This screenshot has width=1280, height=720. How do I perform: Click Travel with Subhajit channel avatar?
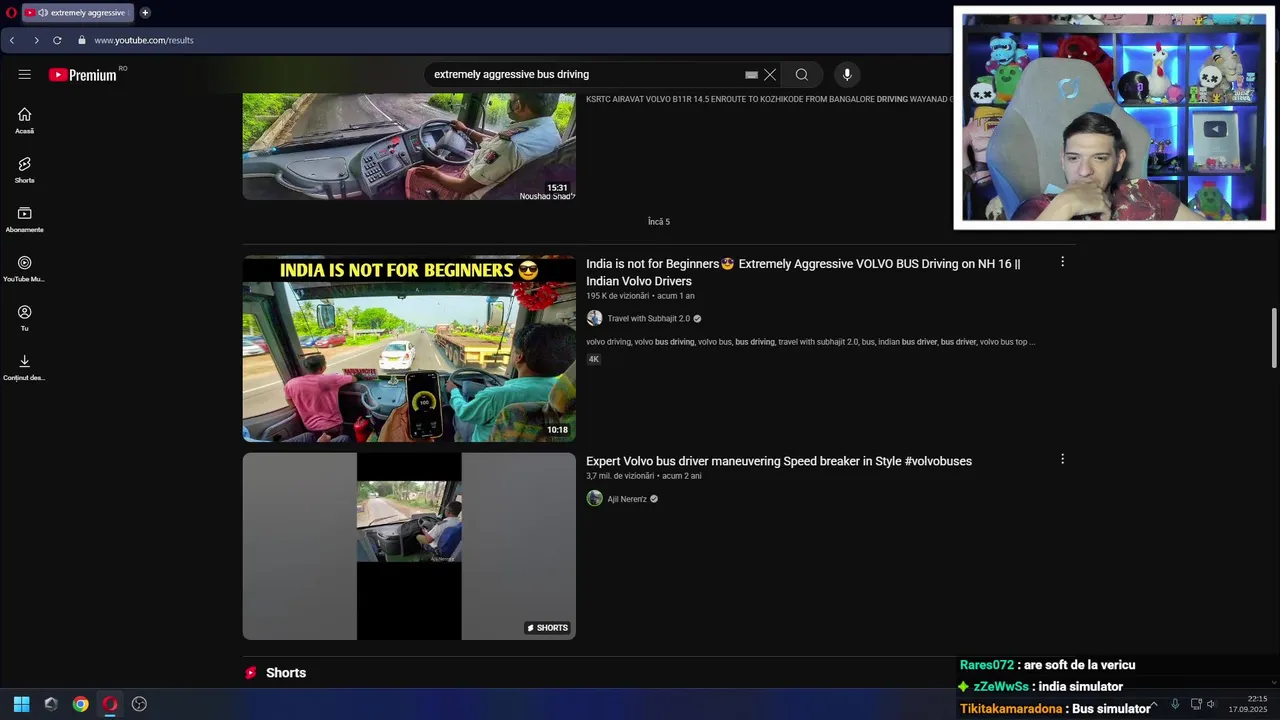pyautogui.click(x=594, y=318)
